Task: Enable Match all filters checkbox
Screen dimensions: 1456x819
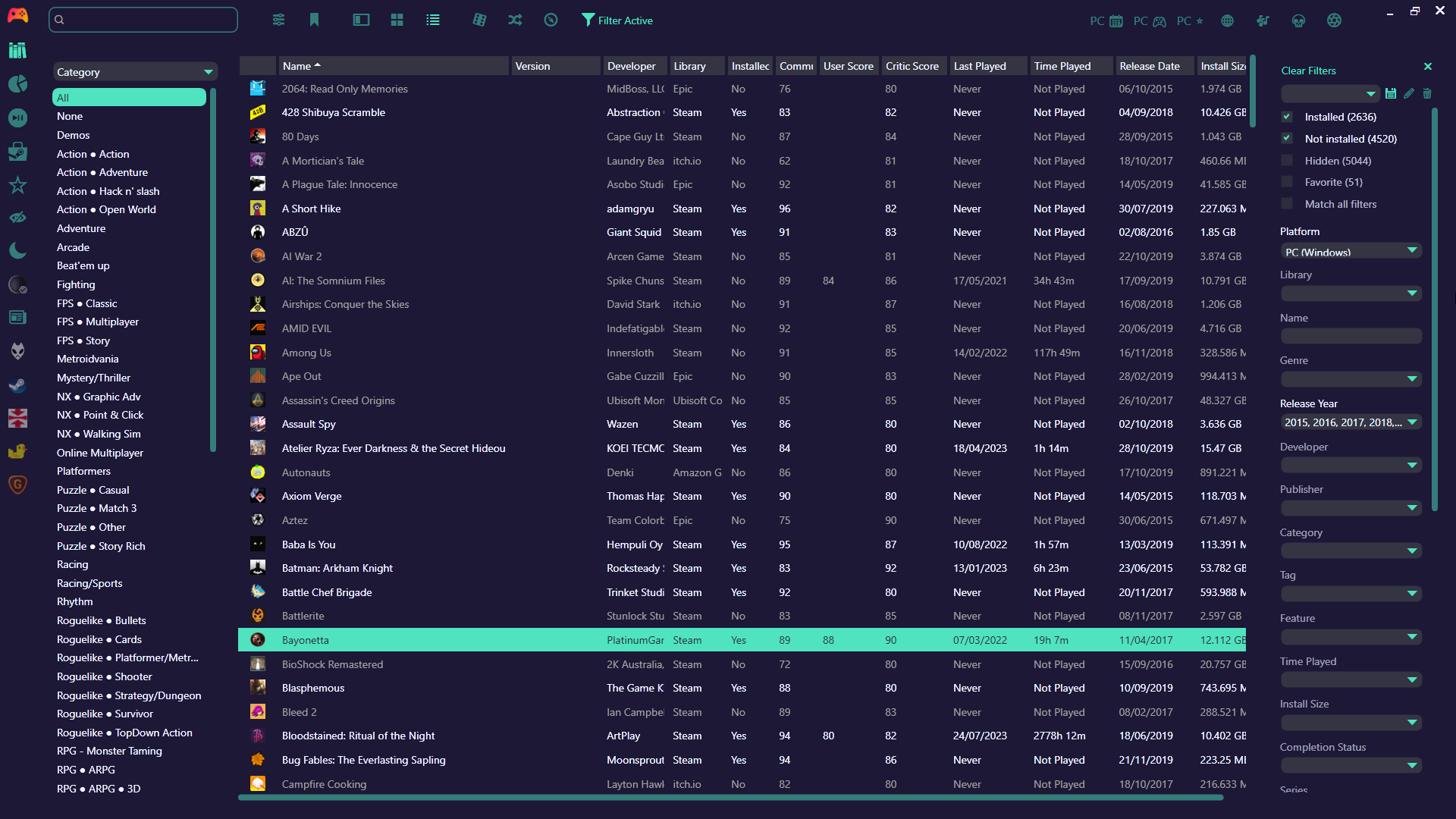Action: click(x=1287, y=204)
